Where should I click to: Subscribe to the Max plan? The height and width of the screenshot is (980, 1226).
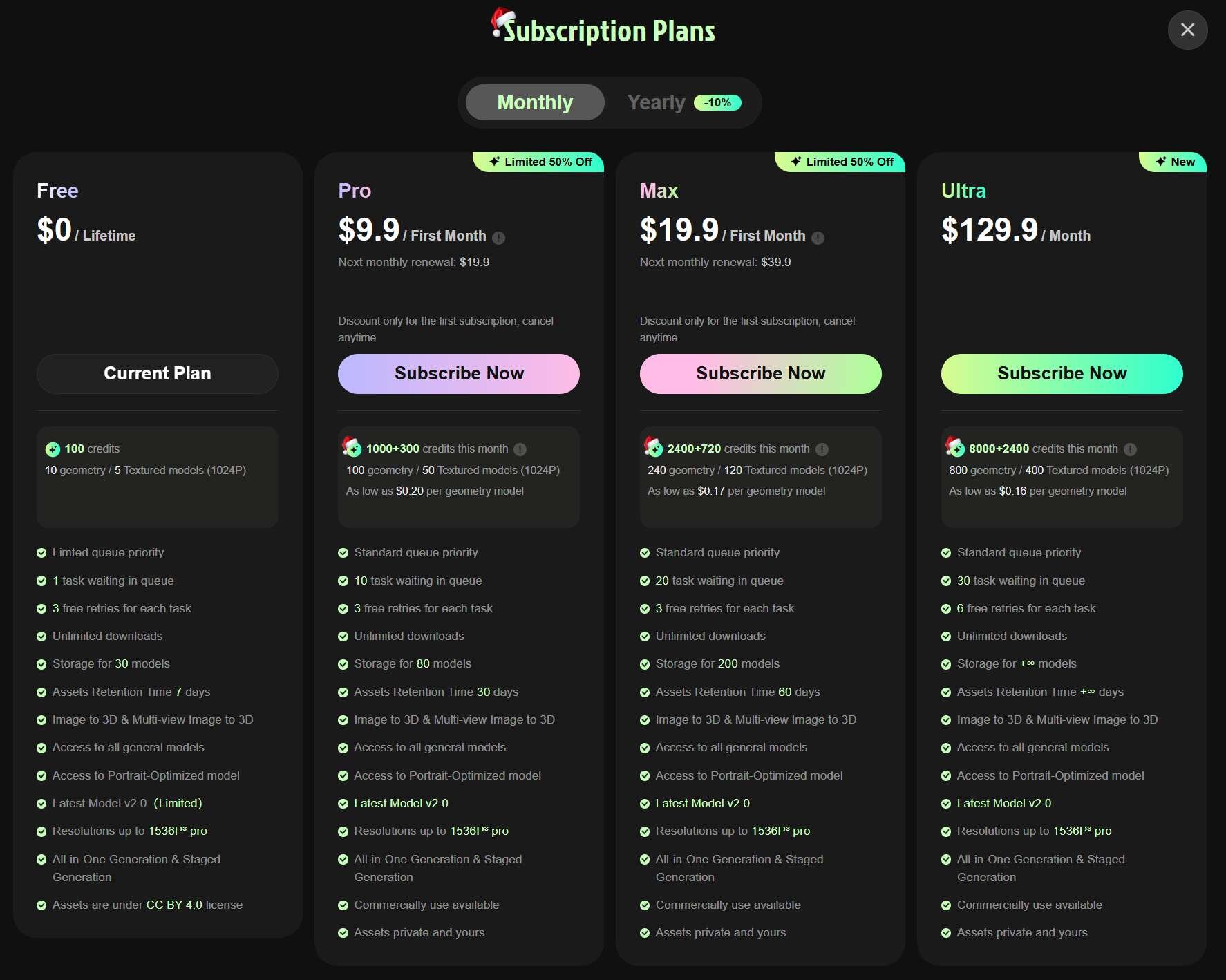point(760,374)
